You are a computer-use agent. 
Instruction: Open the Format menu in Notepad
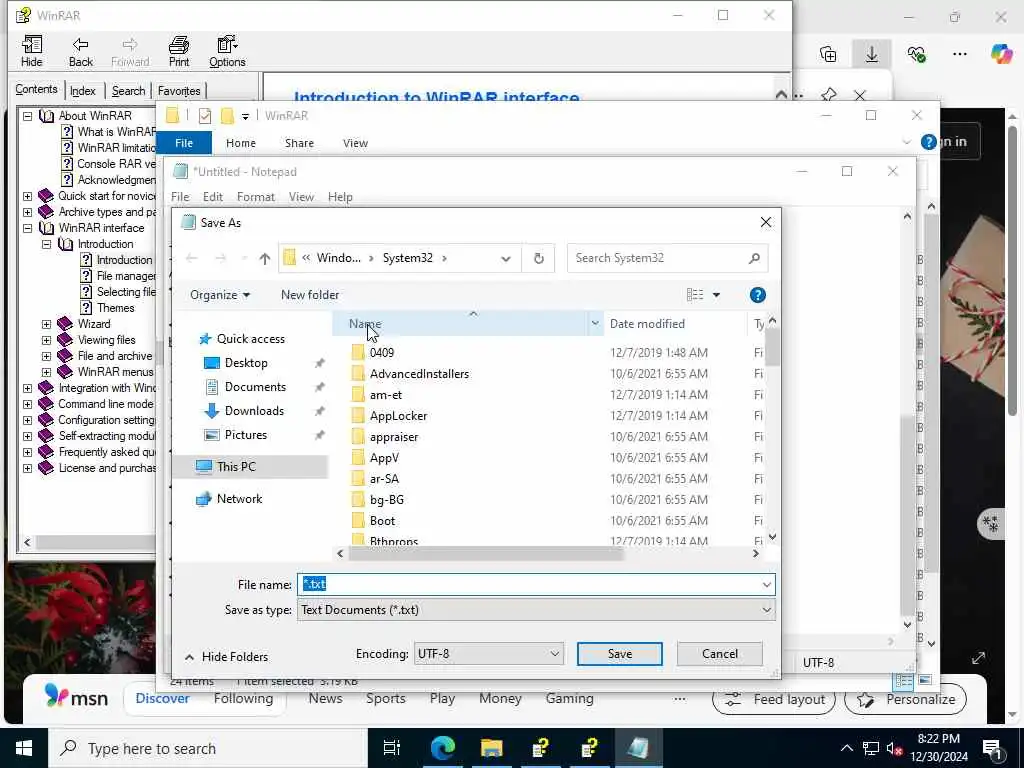pyautogui.click(x=255, y=197)
